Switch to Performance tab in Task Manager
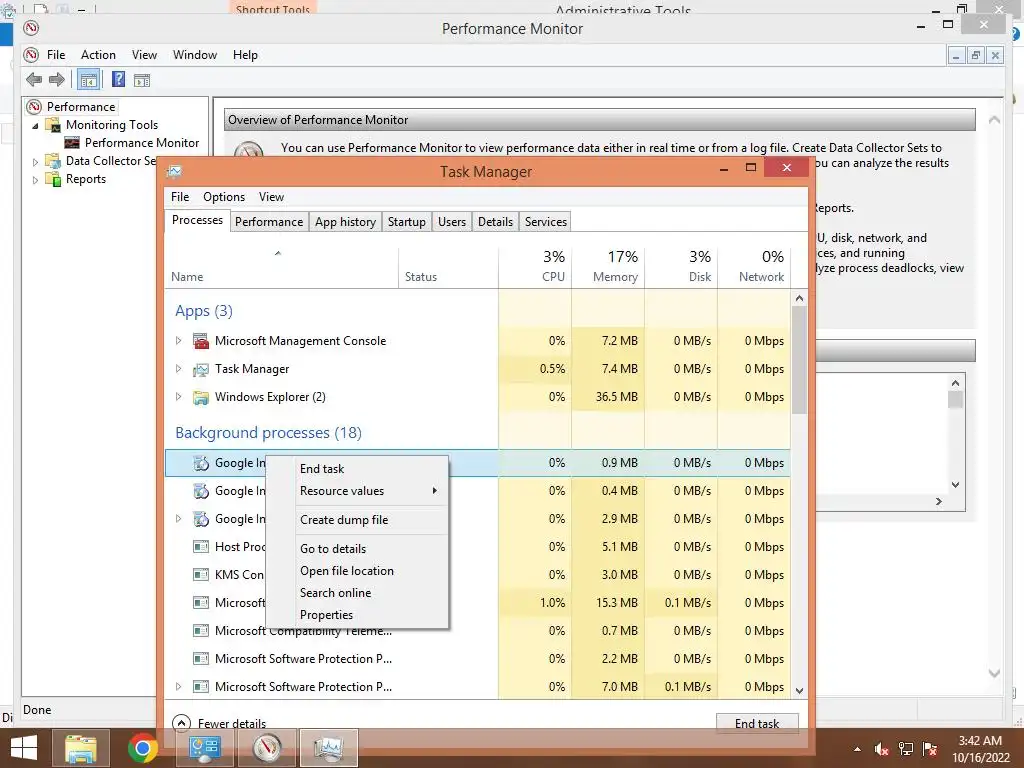The width and height of the screenshot is (1024, 768). click(x=269, y=222)
